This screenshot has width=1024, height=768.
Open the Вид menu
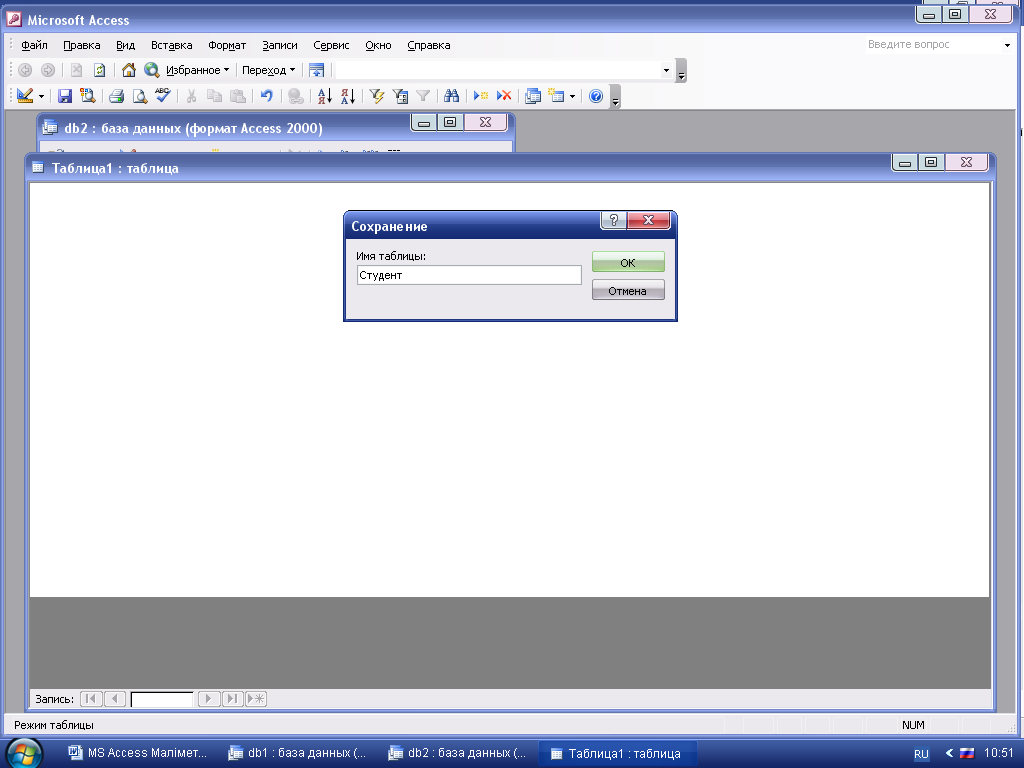pyautogui.click(x=125, y=45)
